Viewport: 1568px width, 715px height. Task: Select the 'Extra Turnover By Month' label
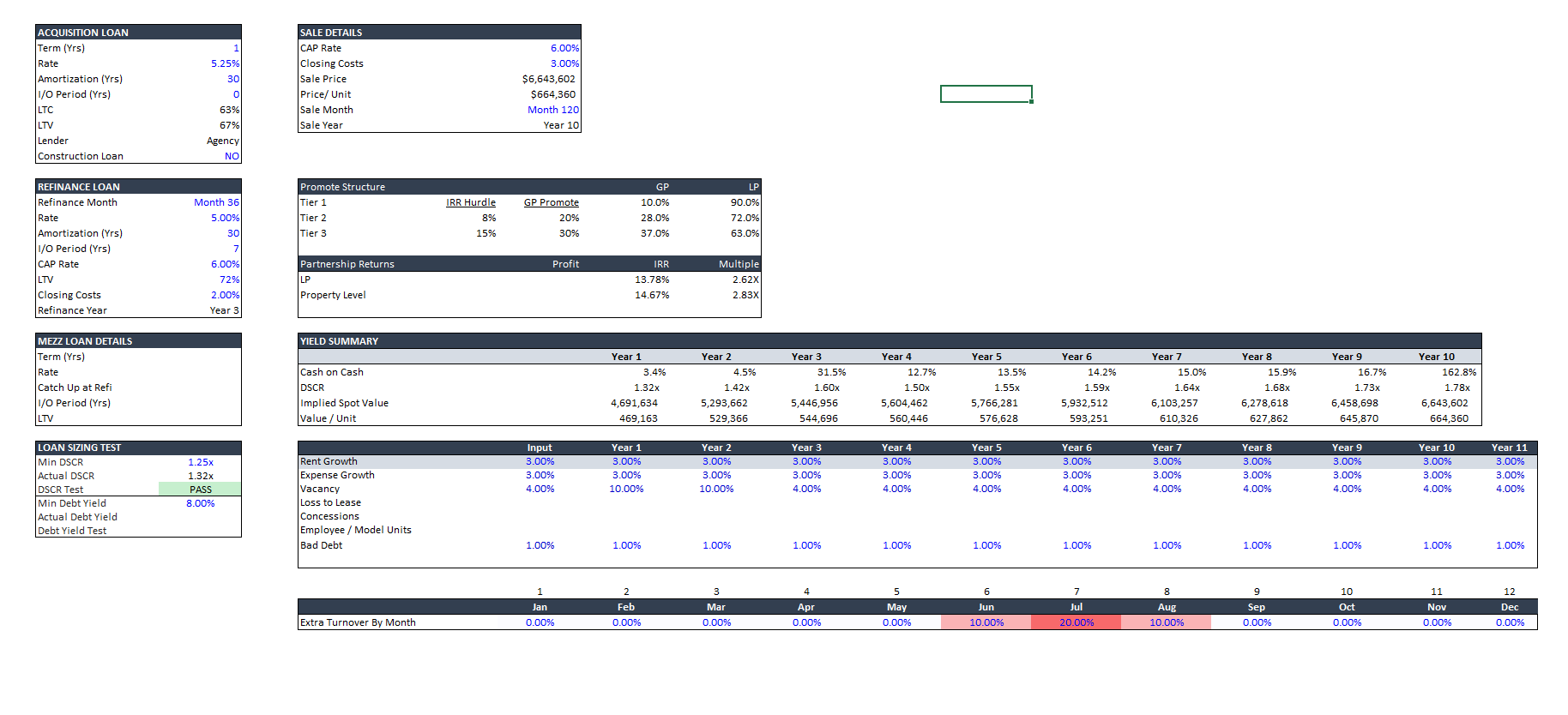(x=358, y=622)
